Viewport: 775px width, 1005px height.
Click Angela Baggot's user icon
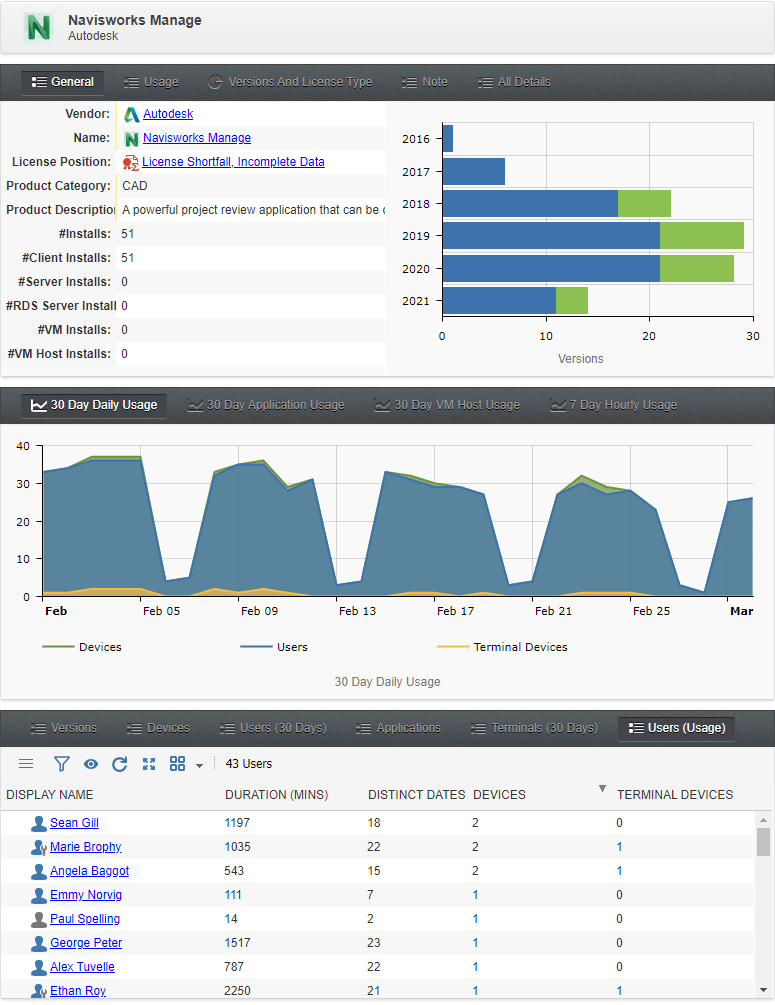coord(38,872)
